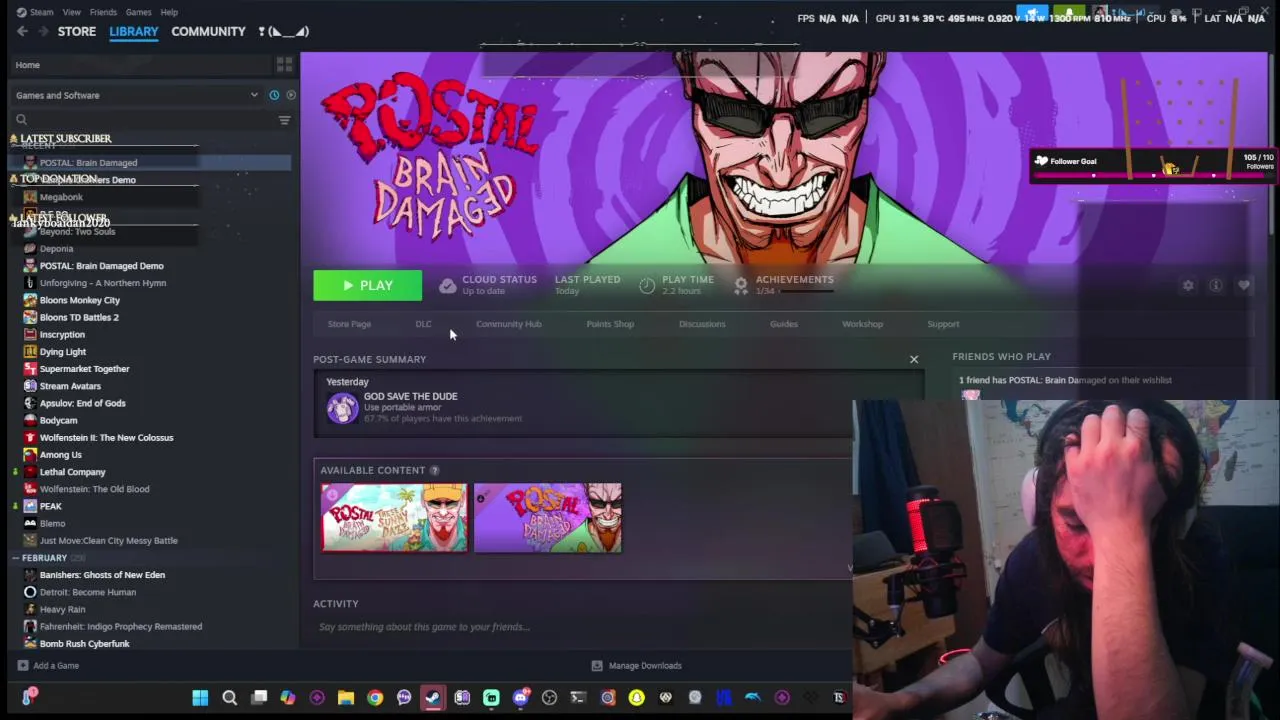Open the Sunny Daze DLC thumbnail
The height and width of the screenshot is (720, 1280).
[x=394, y=518]
